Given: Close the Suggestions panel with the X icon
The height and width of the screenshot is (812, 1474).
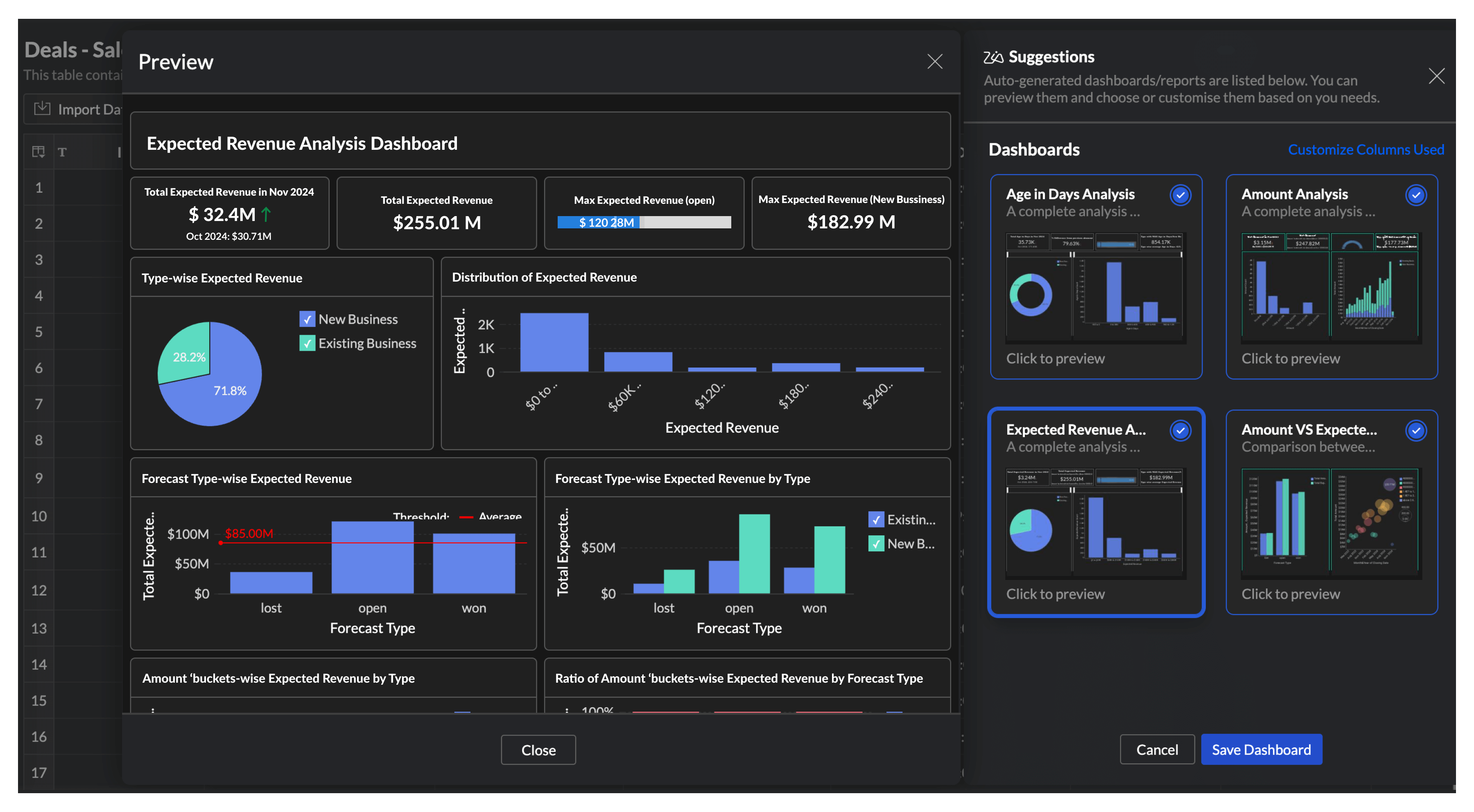Looking at the screenshot, I should pos(1436,76).
